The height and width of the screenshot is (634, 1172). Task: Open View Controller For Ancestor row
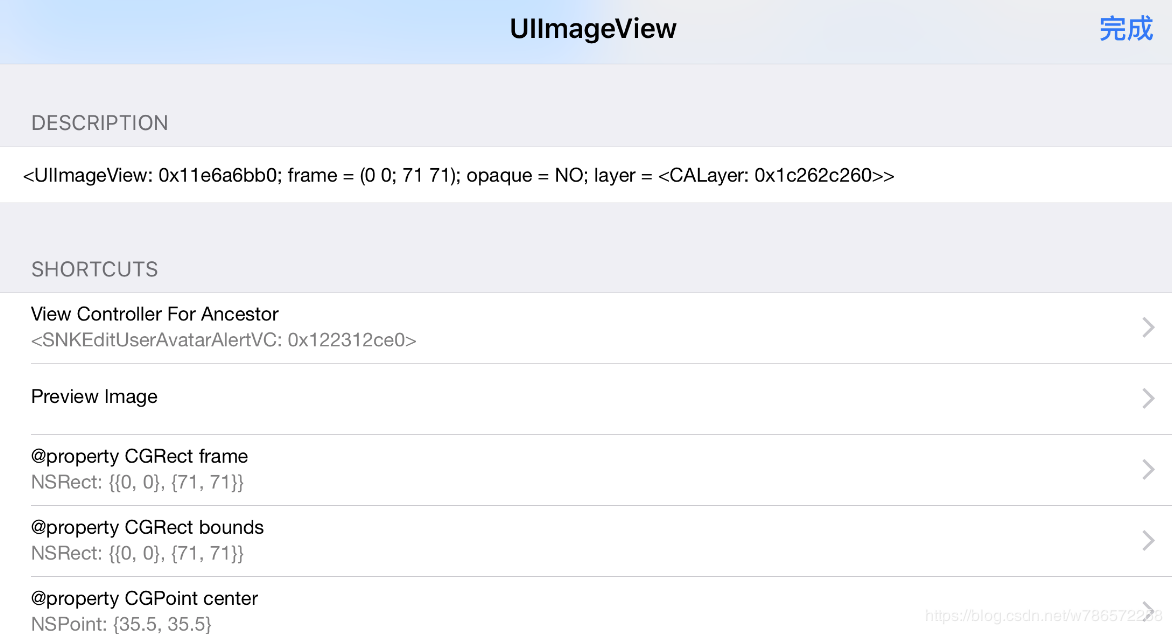(x=586, y=327)
